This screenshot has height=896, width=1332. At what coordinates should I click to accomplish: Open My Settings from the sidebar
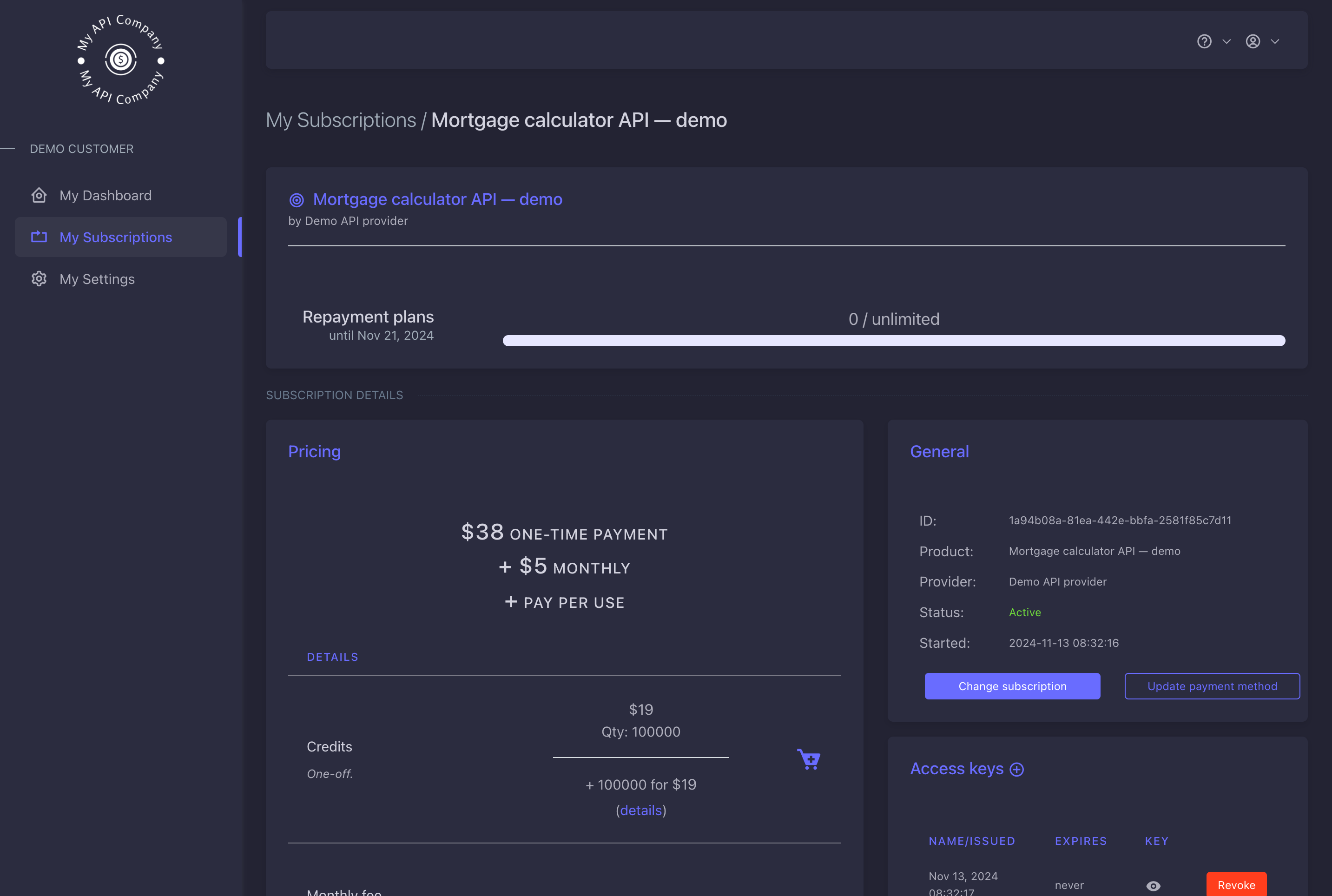point(97,279)
